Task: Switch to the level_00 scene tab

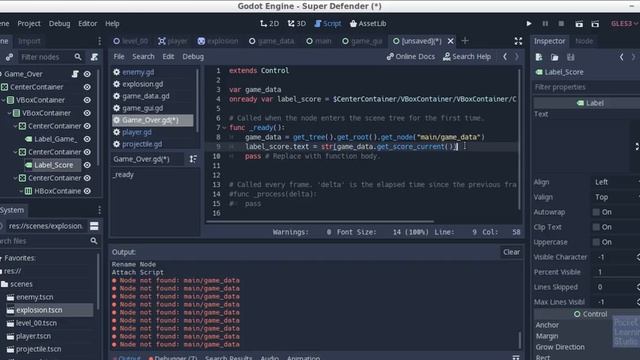Action: 131,41
